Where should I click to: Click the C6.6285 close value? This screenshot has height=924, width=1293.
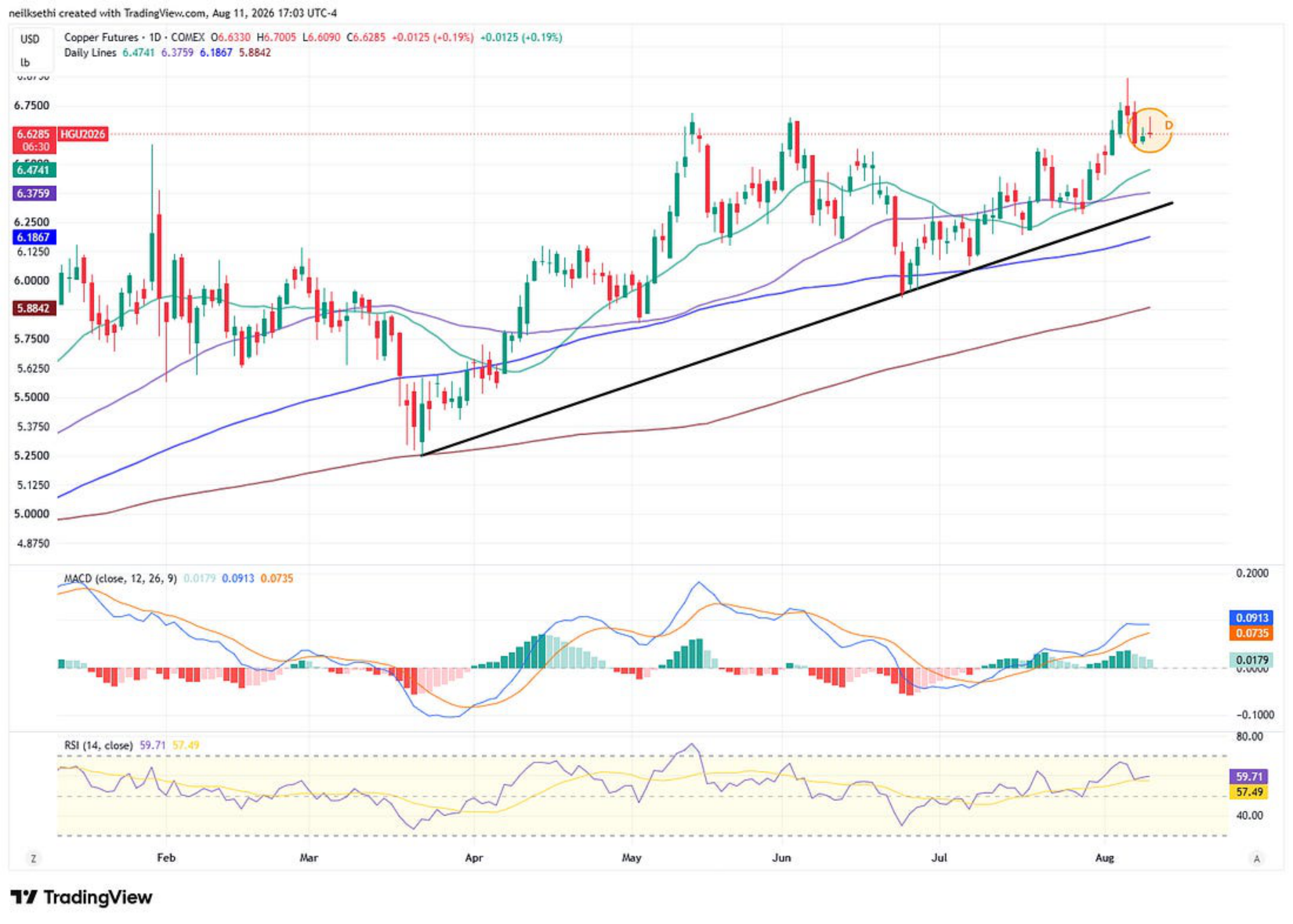point(367,37)
